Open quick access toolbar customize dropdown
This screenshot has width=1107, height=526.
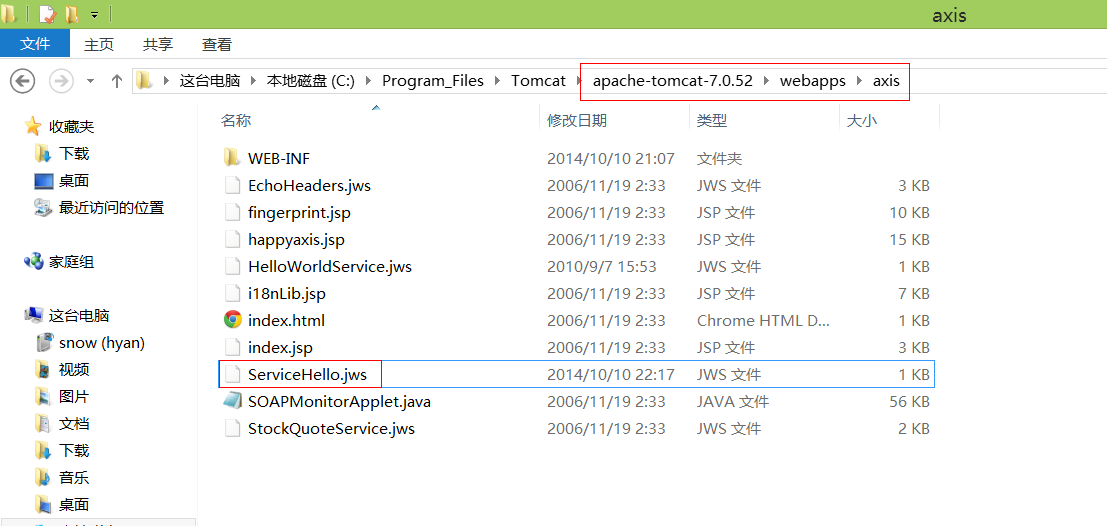[95, 14]
